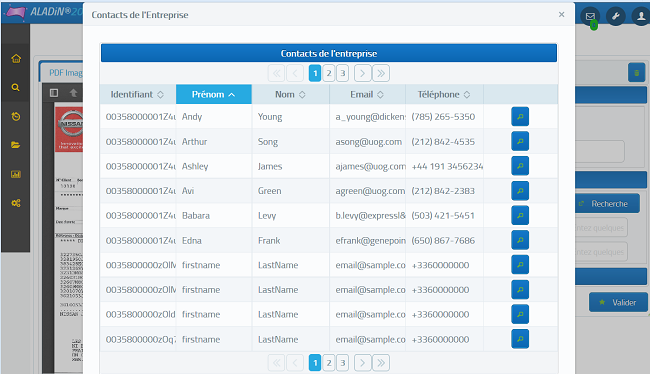Select contact Ashley James with magnifier button

pyautogui.click(x=520, y=166)
